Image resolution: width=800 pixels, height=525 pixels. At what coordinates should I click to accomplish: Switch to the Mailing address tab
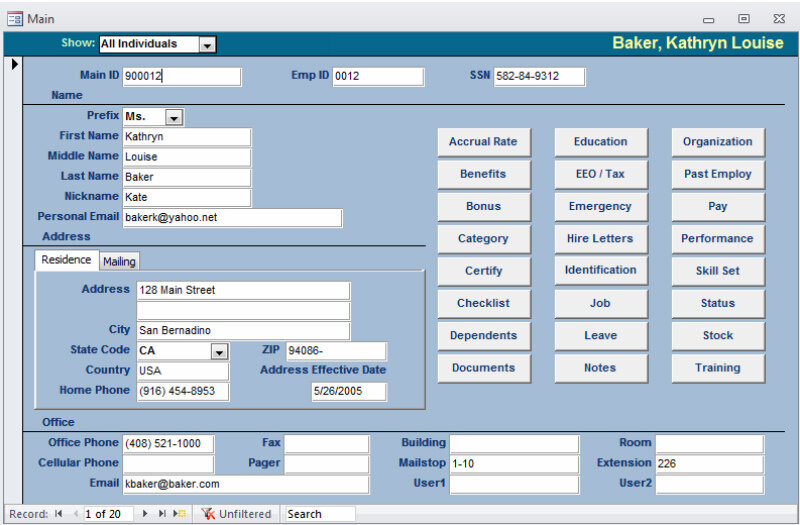(119, 261)
